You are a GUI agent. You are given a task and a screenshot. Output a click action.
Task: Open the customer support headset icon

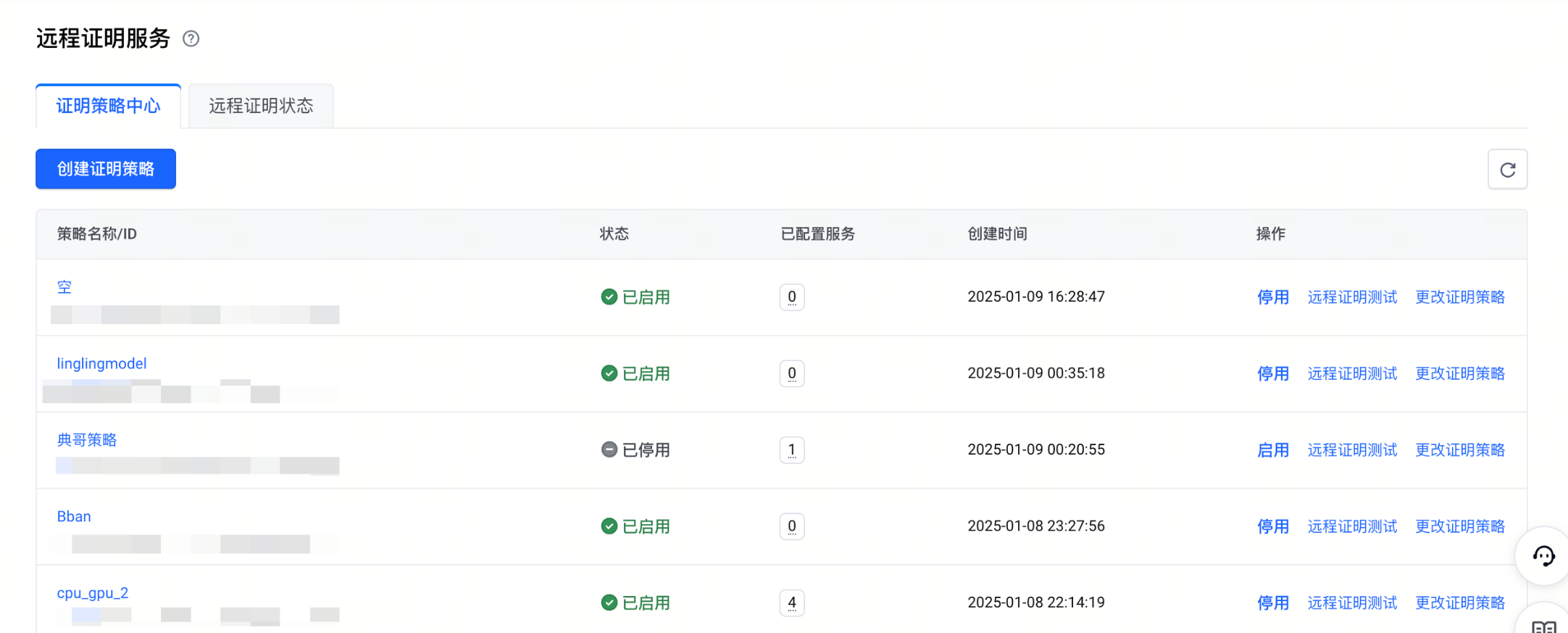pyautogui.click(x=1543, y=556)
